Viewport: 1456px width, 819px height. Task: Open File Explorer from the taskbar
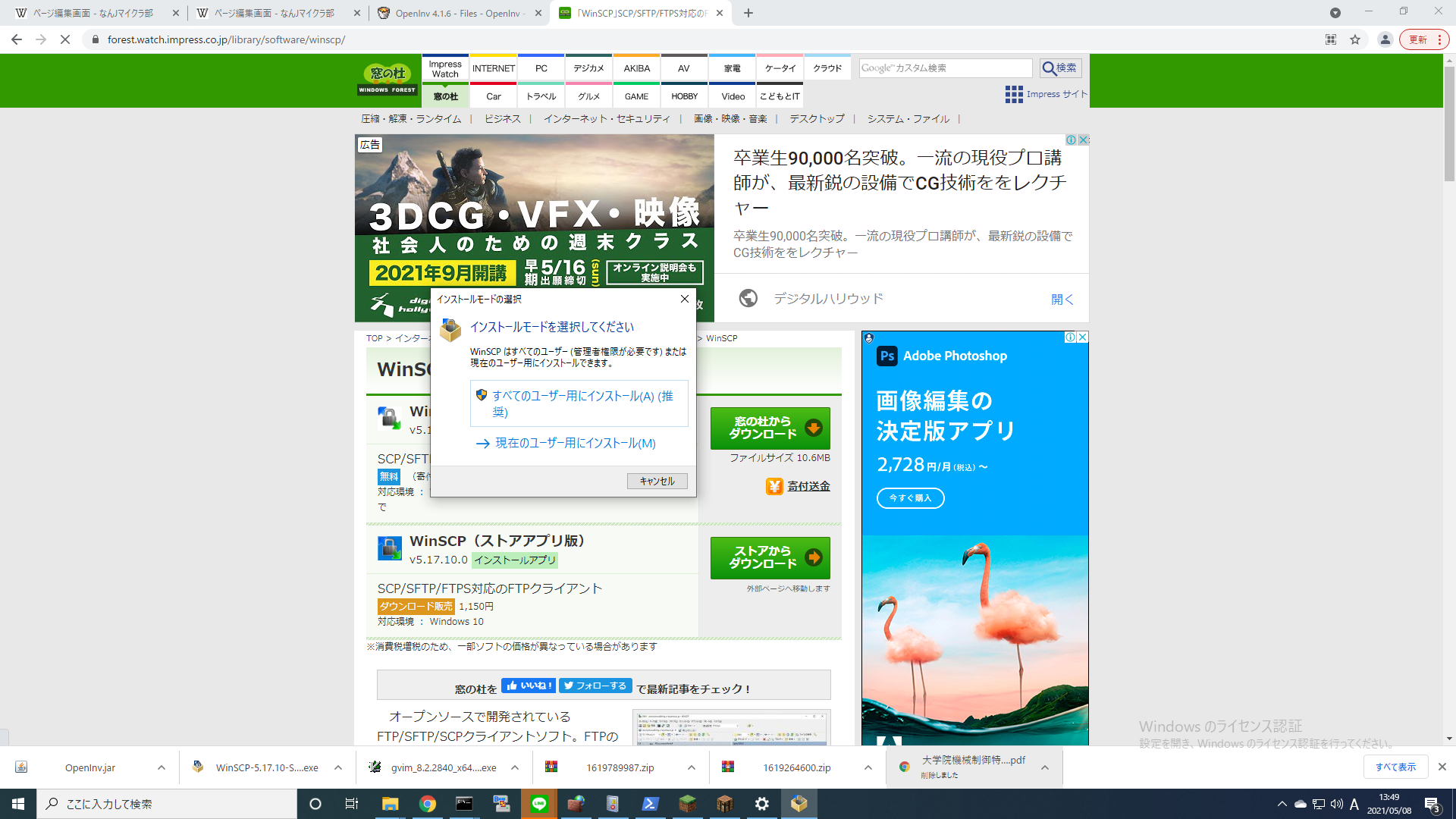click(390, 804)
